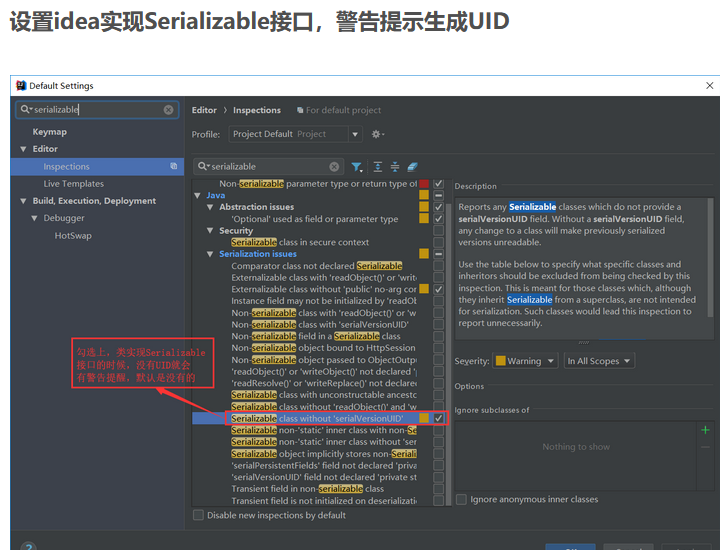The image size is (720, 550).
Task: Click the Serialization issues label in the inspections tree
Action: click(x=258, y=254)
